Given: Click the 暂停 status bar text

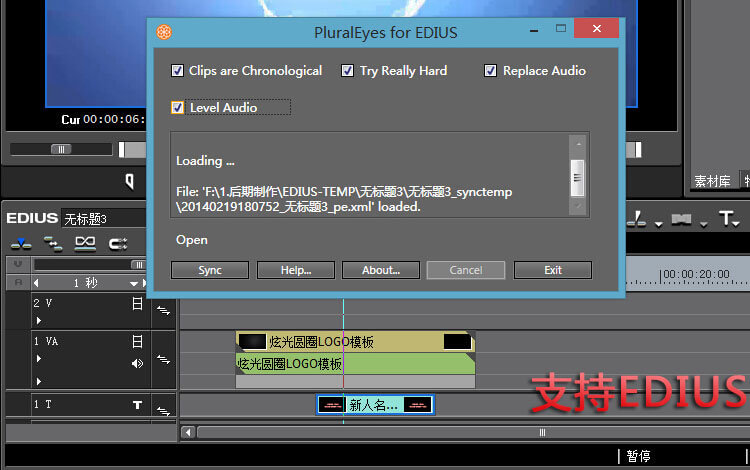Looking at the screenshot, I should 639,456.
